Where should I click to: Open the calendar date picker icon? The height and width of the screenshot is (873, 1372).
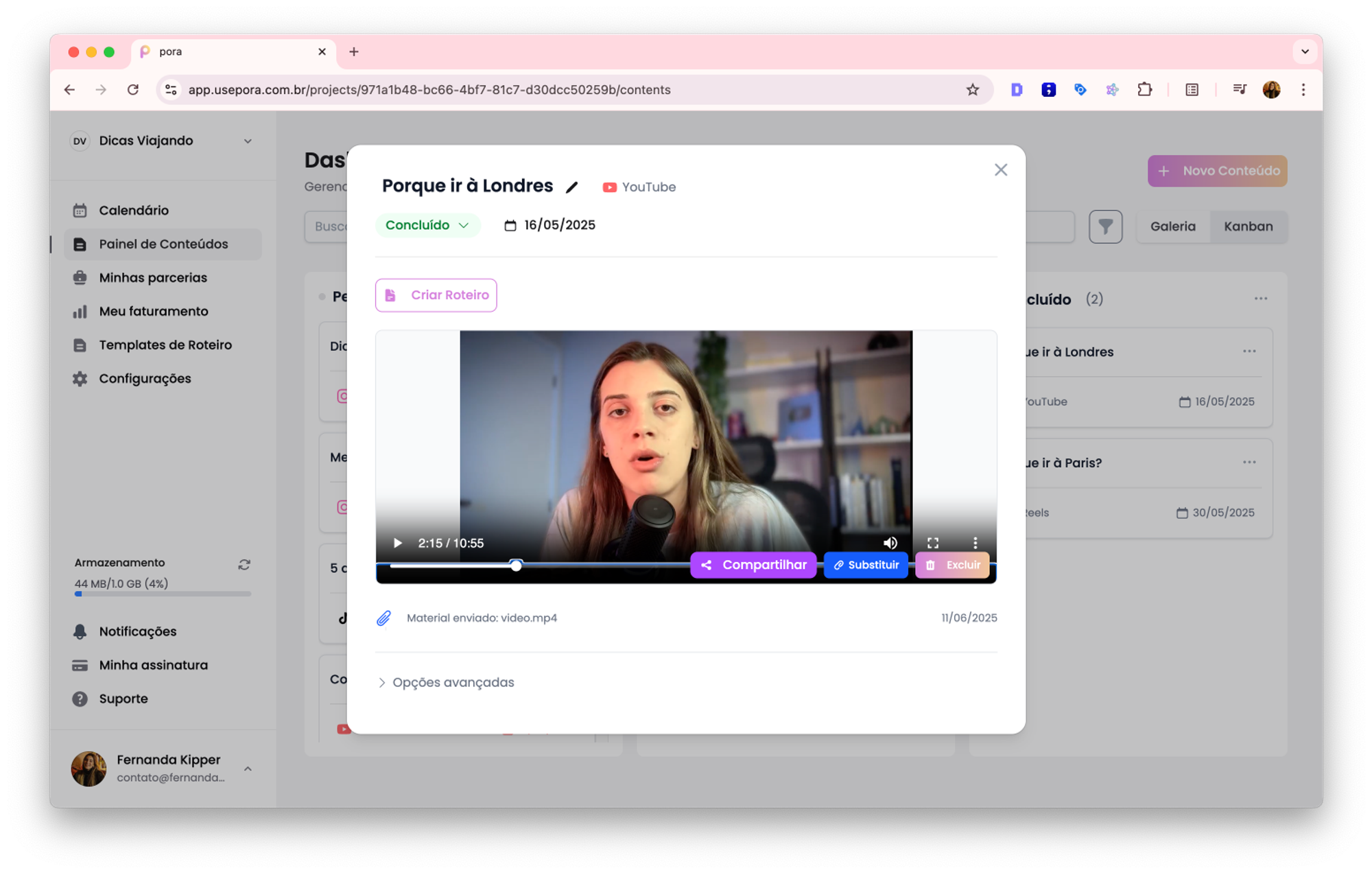(510, 226)
